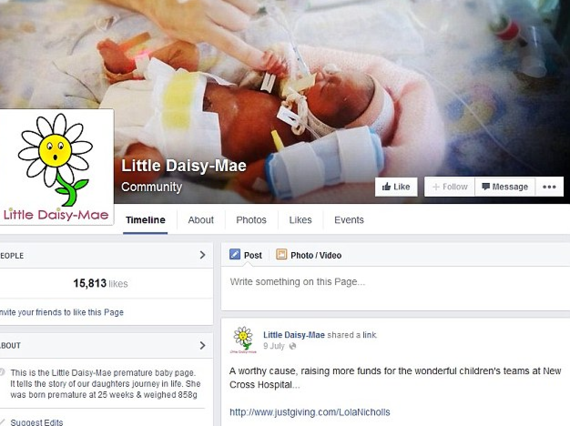The image size is (570, 426).
Task: Click the daisy profile picture thumbnail
Action: pyautogui.click(x=56, y=167)
